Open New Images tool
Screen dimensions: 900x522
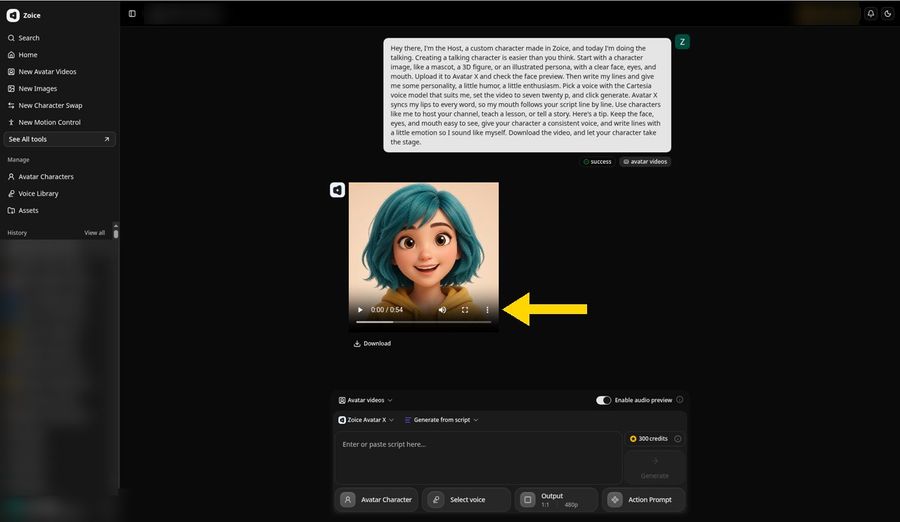click(32, 88)
